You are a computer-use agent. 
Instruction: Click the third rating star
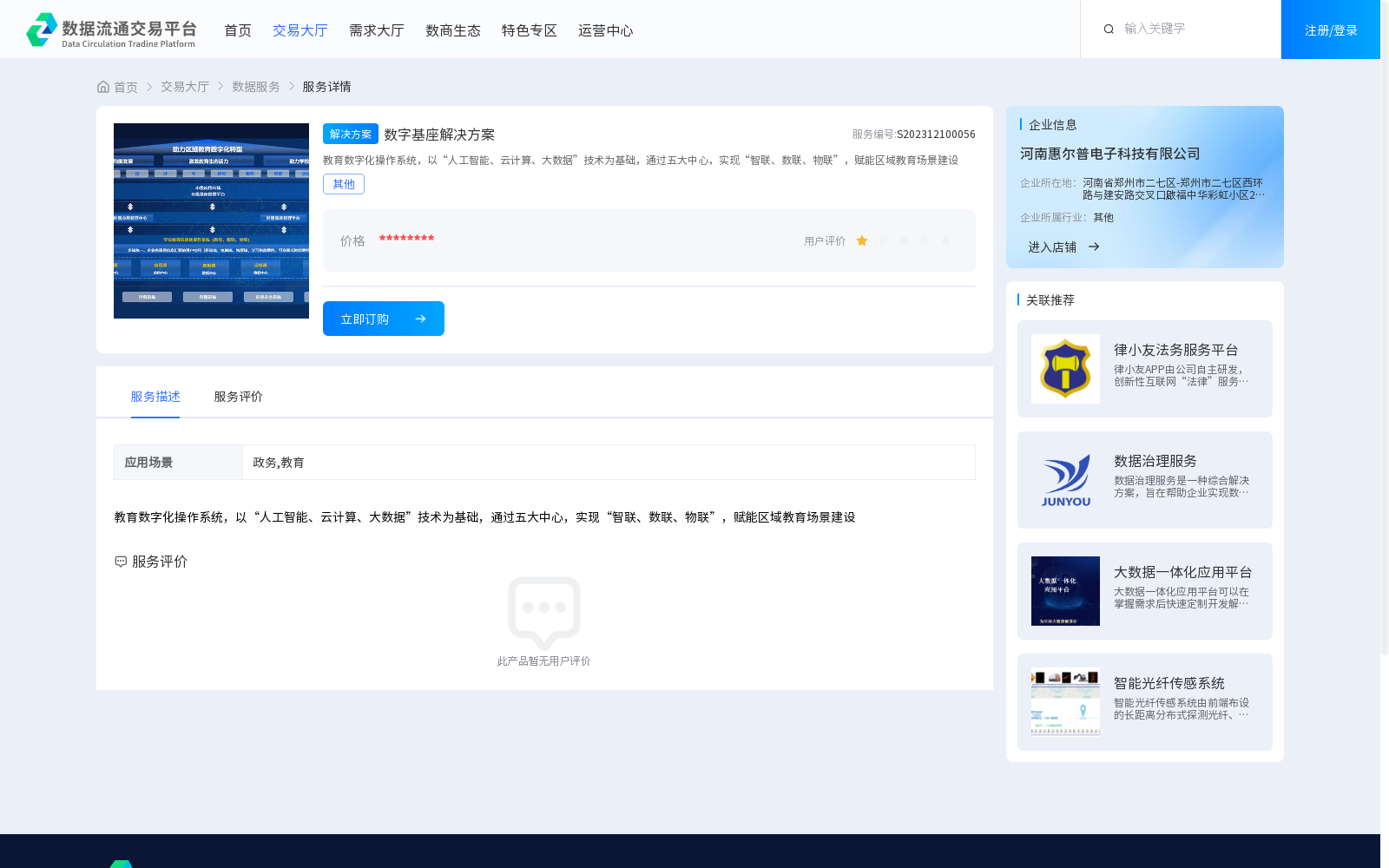click(904, 240)
